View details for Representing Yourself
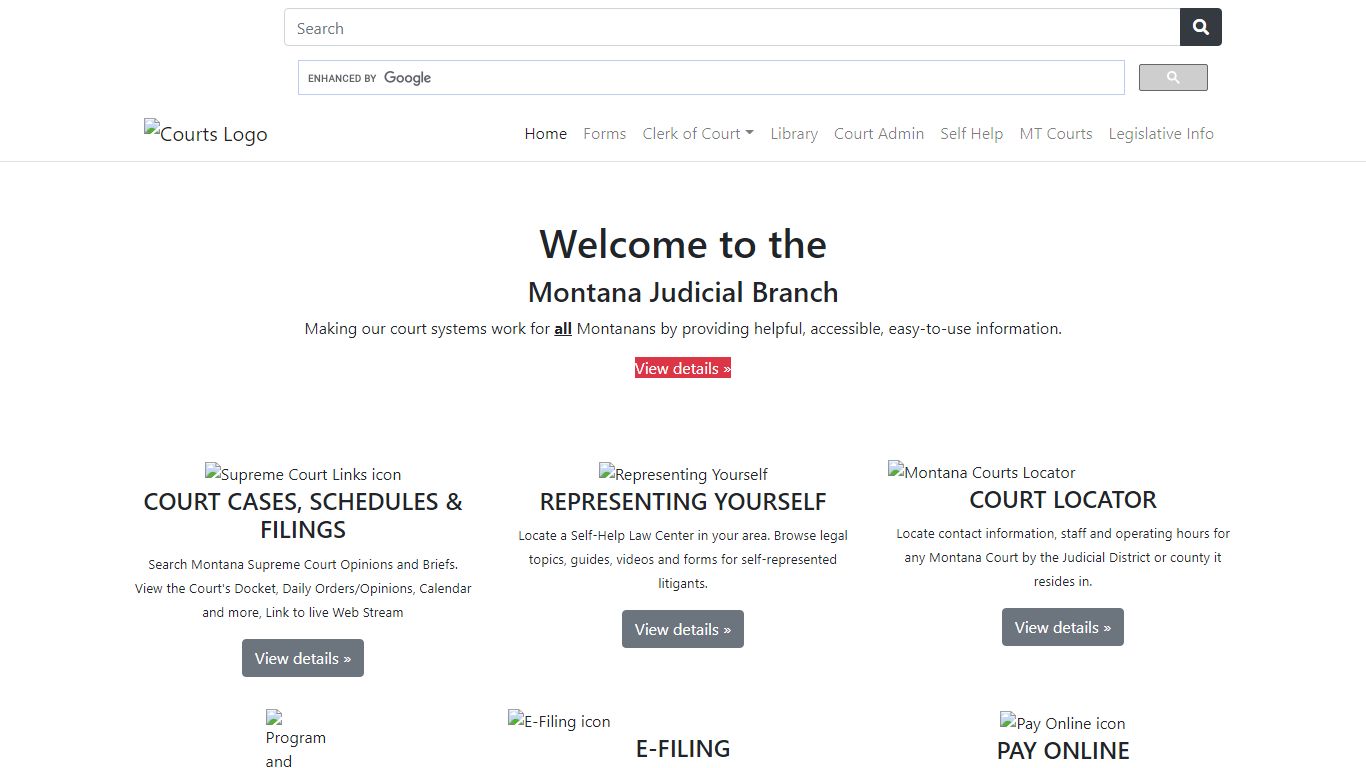 coord(683,629)
